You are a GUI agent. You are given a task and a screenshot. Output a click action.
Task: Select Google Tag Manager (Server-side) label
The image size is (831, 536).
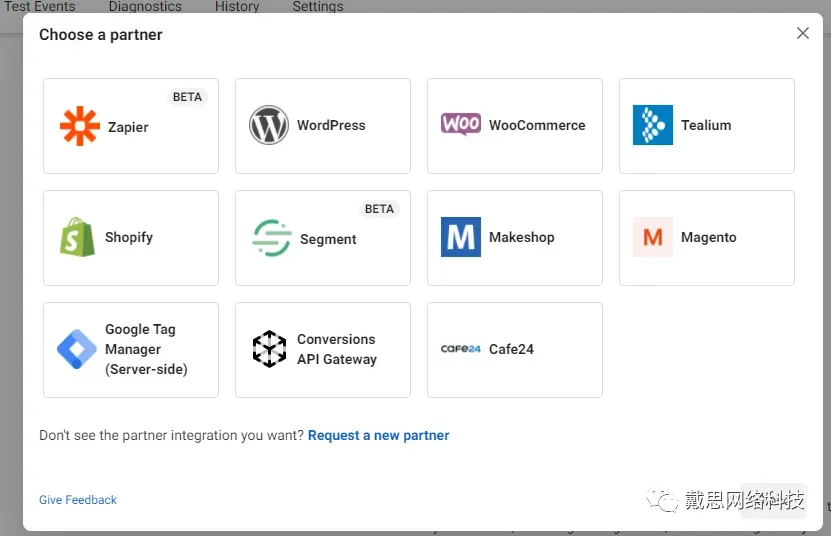point(146,349)
